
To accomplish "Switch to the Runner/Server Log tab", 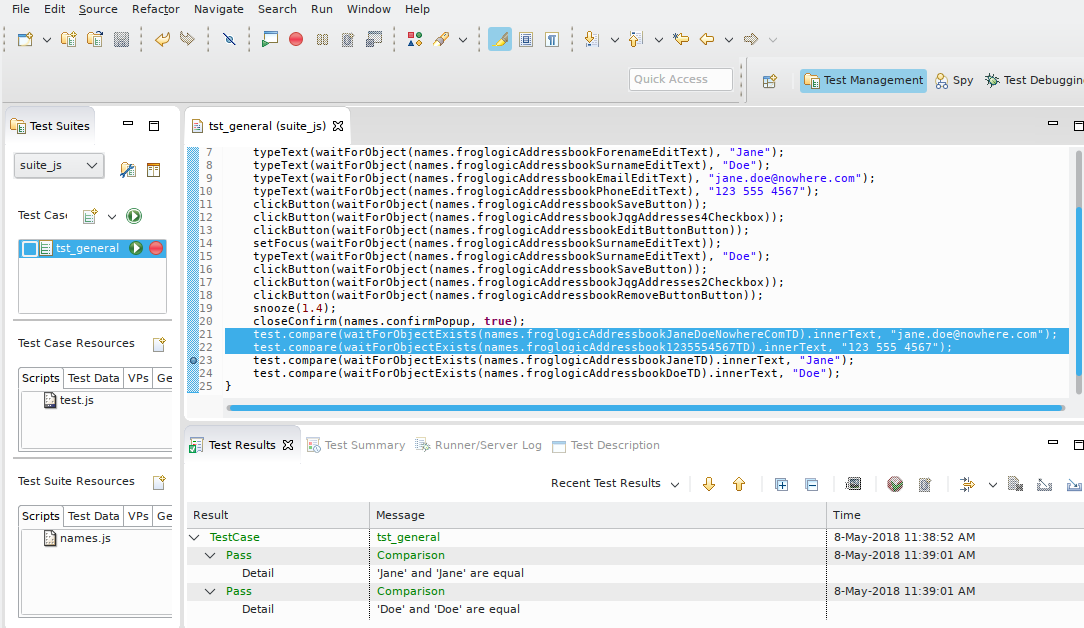I will click(x=478, y=446).
